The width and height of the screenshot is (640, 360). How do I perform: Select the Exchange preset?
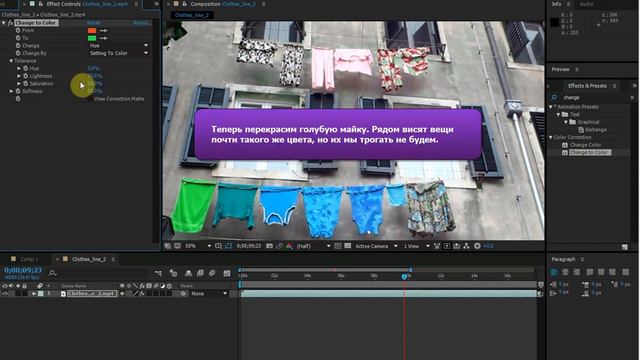(596, 130)
